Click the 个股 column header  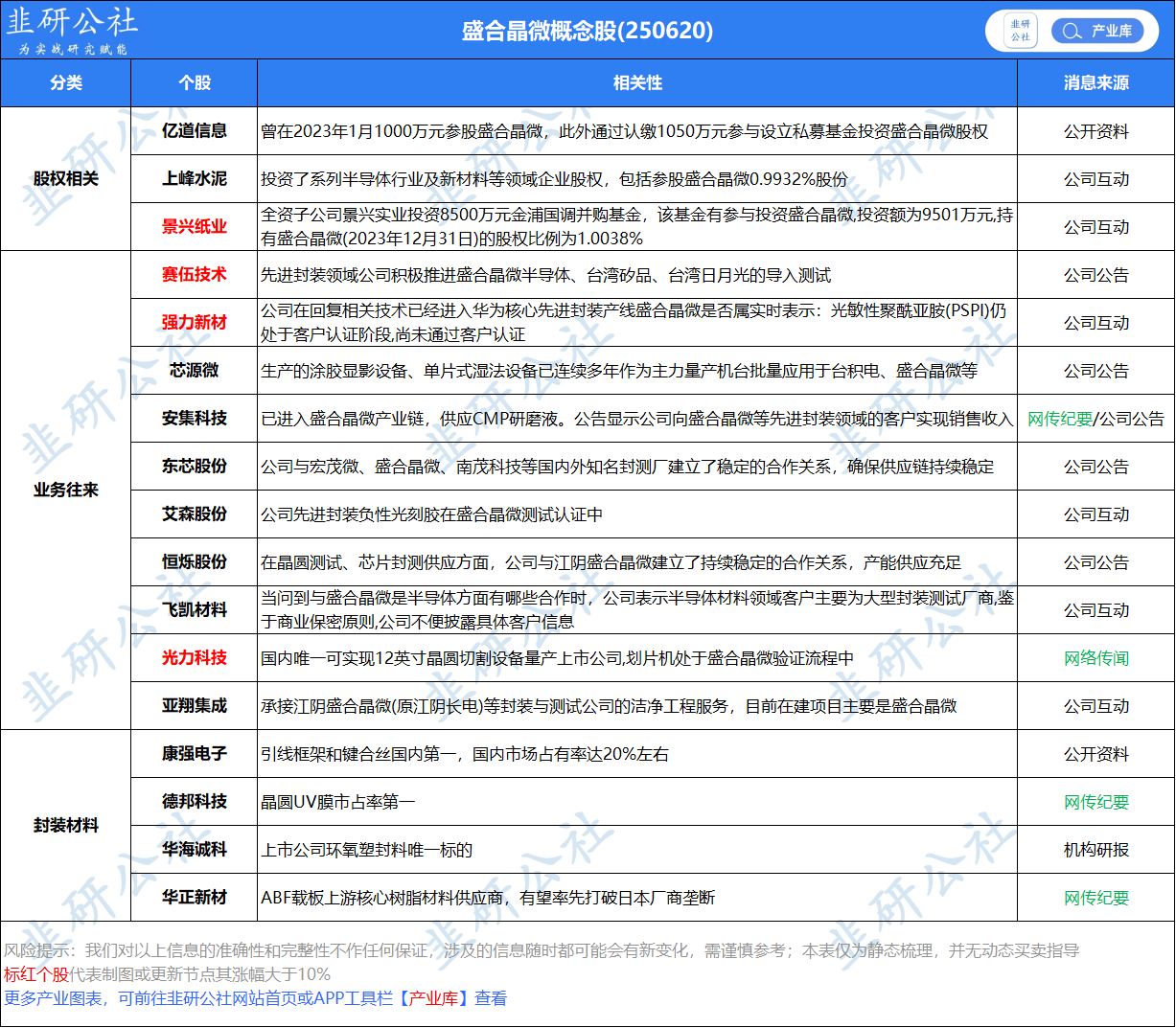pos(195,83)
